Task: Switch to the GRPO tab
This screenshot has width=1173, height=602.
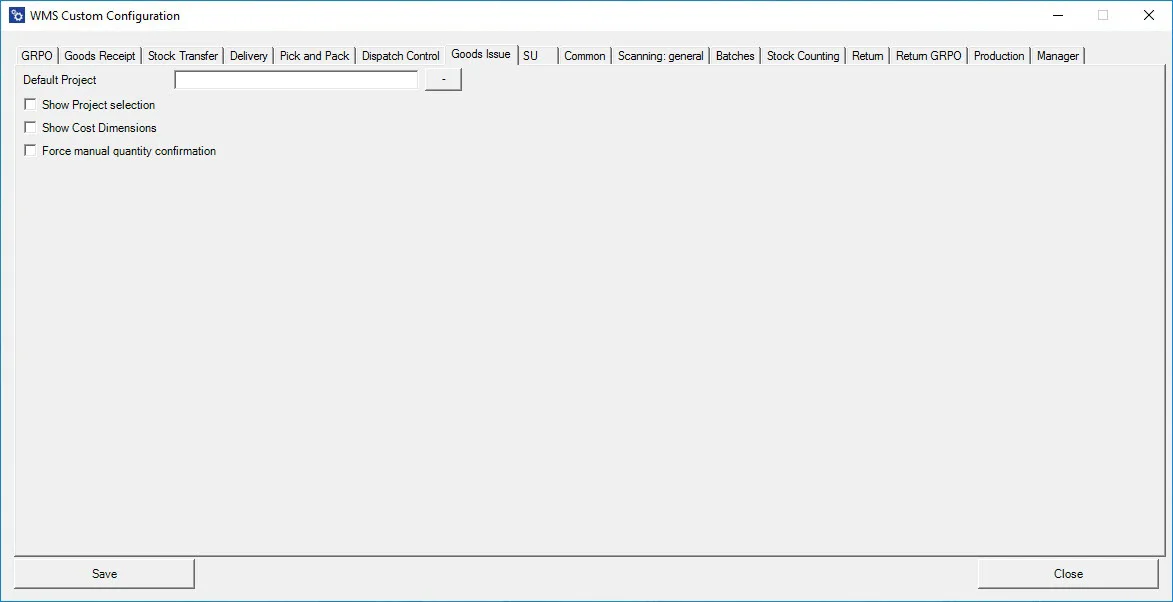Action: click(x=37, y=56)
